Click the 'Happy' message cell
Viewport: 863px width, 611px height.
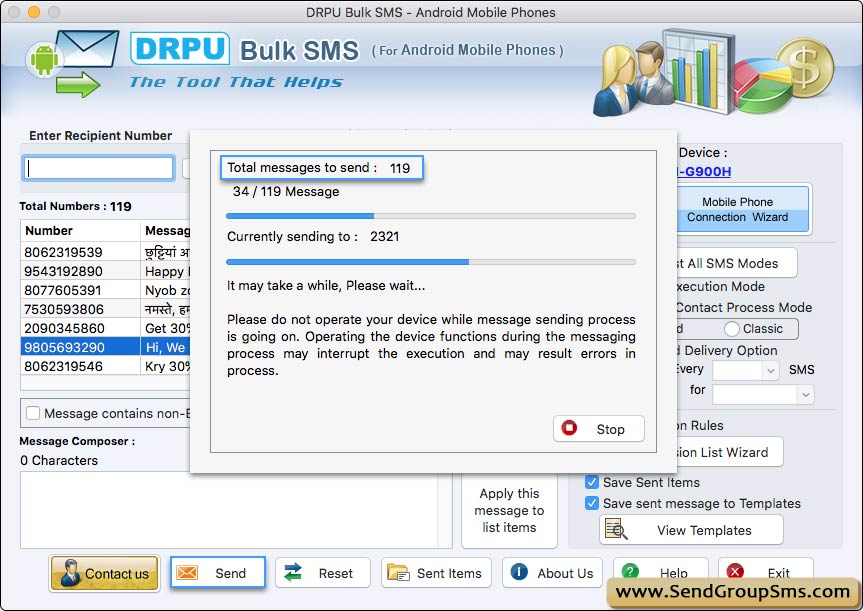pyautogui.click(x=166, y=271)
